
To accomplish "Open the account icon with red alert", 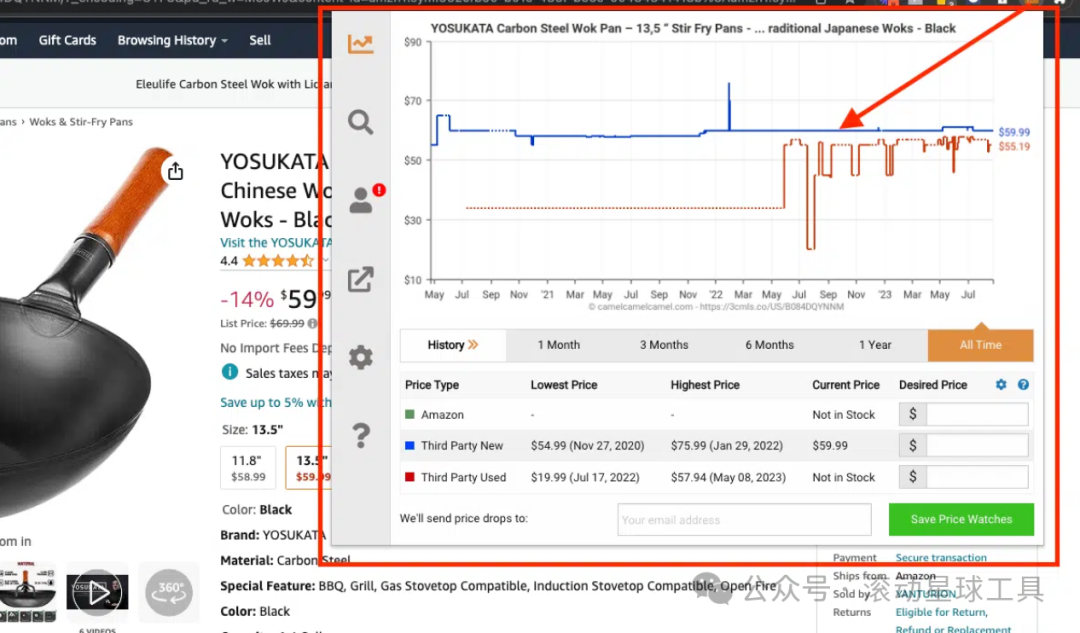I will click(363, 199).
